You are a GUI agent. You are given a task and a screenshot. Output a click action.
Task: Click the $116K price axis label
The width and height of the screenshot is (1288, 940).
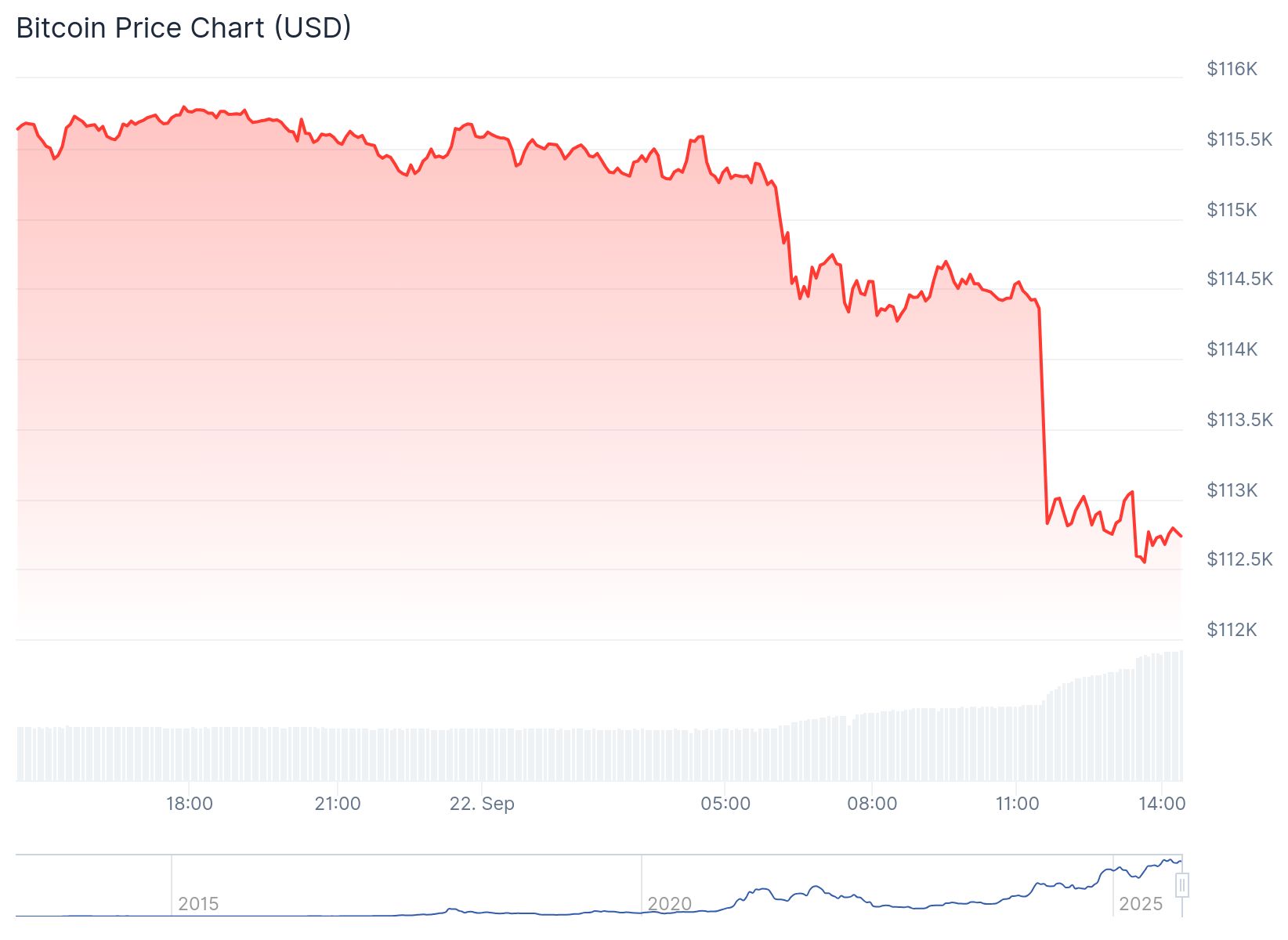[1232, 69]
